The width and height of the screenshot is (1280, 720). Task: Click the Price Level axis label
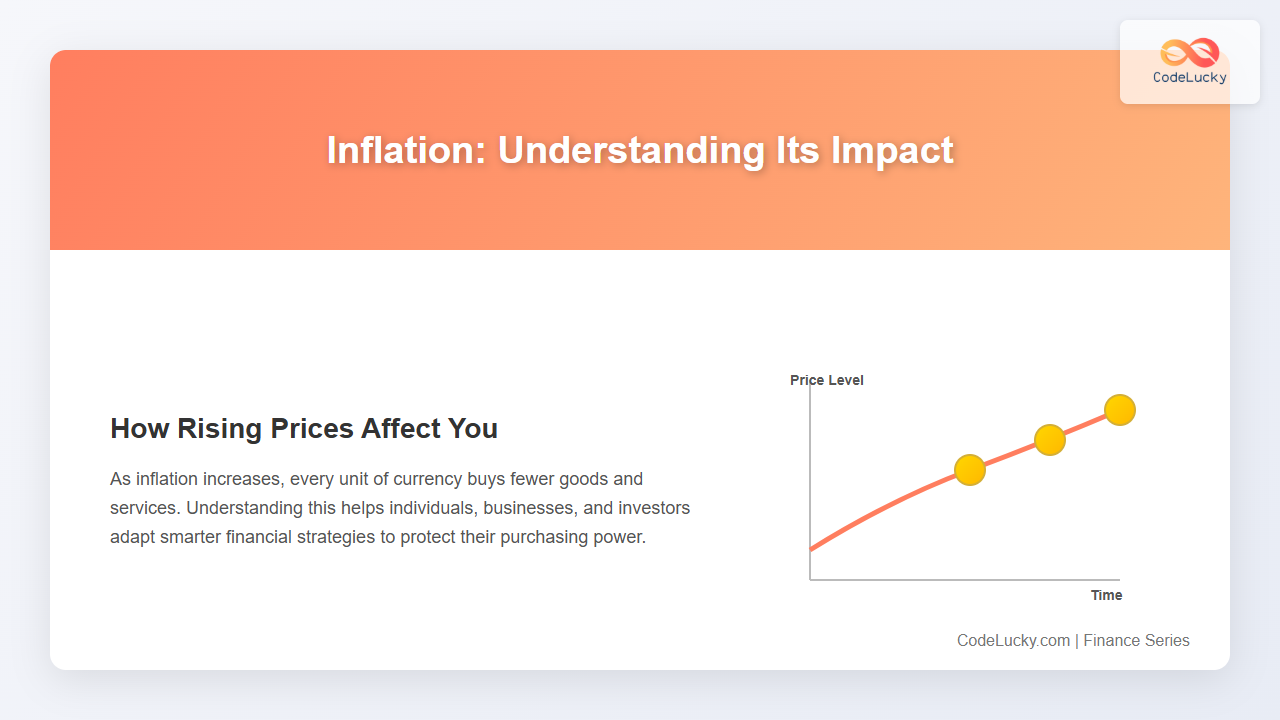827,380
